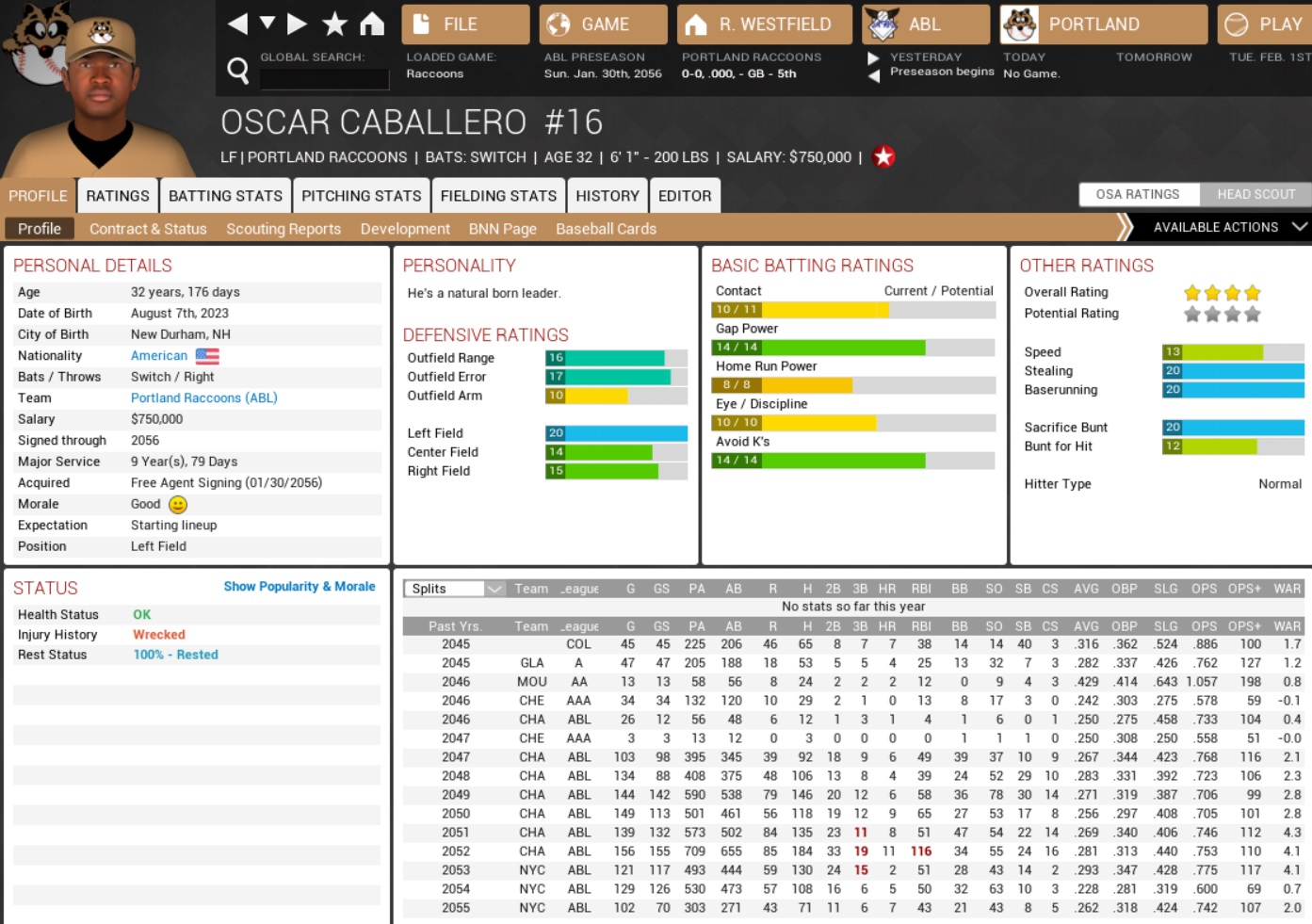Switch to Head Scout ratings
Screen dimensions: 1312x924
click(1255, 194)
